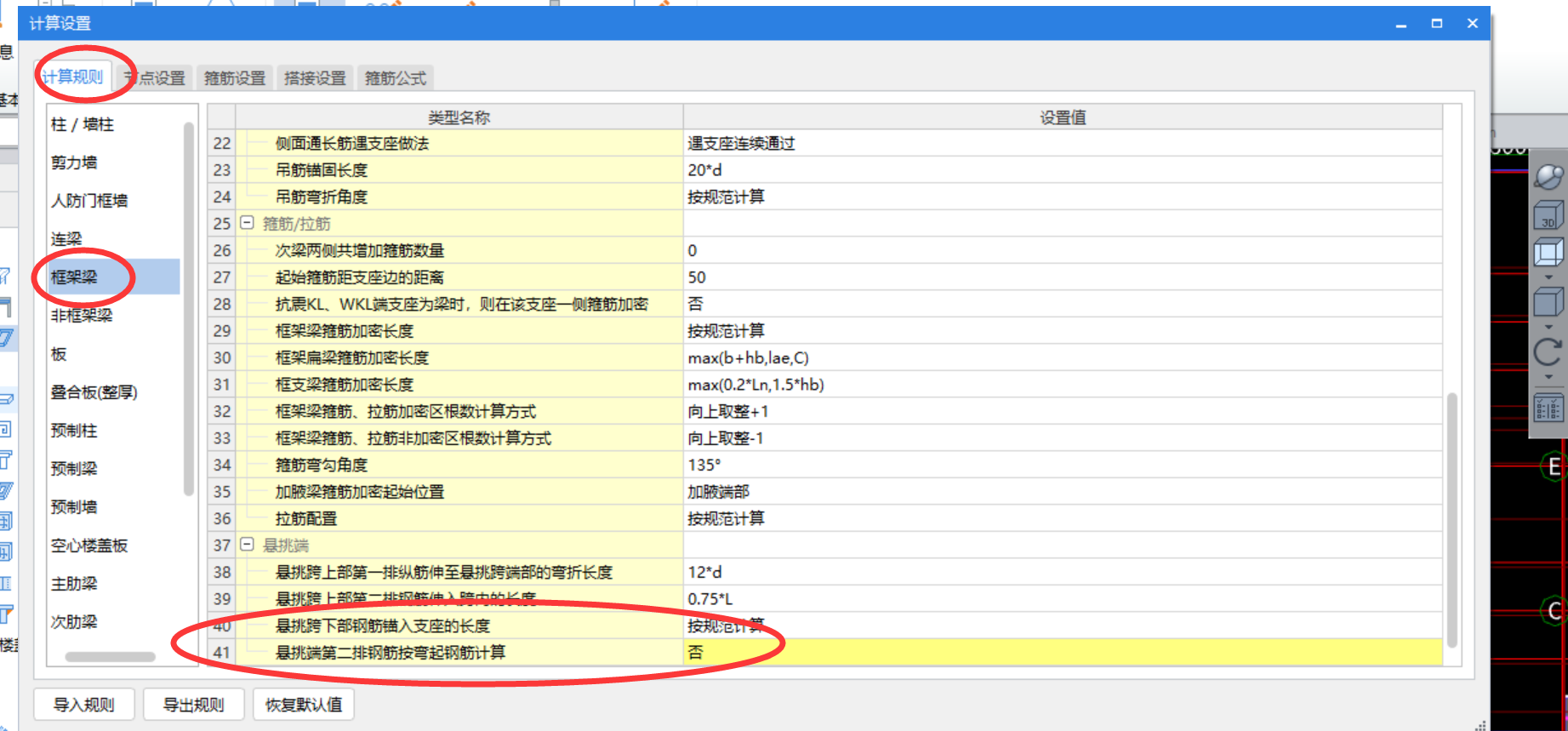
Task: Click the 导出规则 button
Action: pyautogui.click(x=193, y=705)
